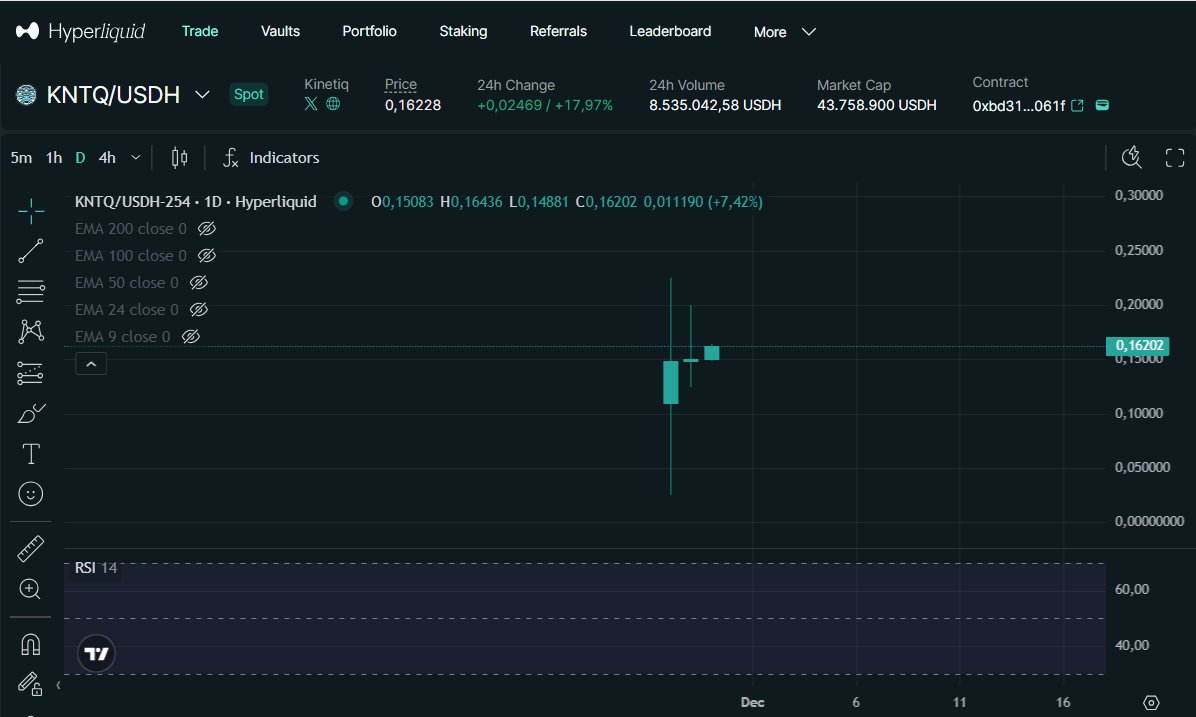1196x717 pixels.
Task: Open chart settings gear icon
Action: (x=1151, y=703)
